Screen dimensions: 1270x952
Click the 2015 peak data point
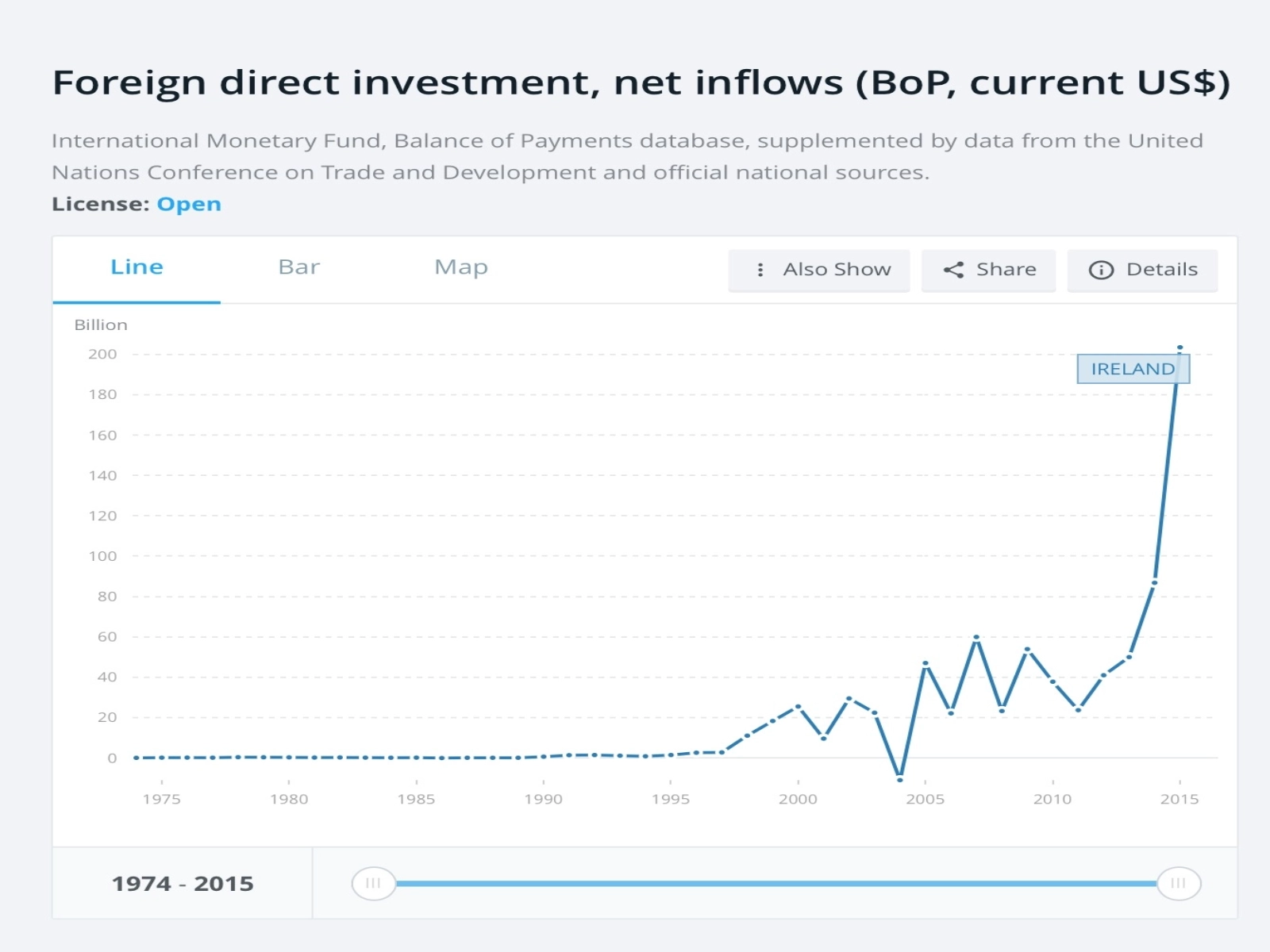[1180, 347]
